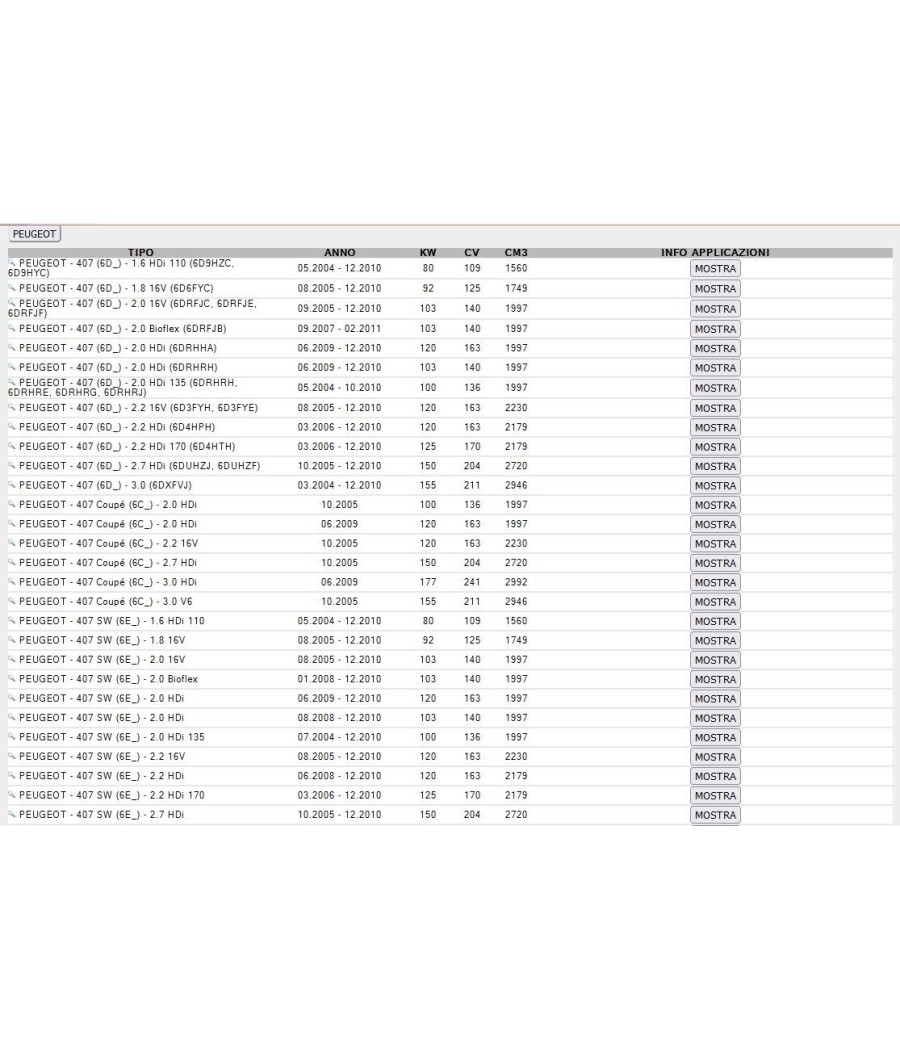Click the year range '05.2004 - 10.2010'
This screenshot has width=900, height=1050.
[x=340, y=388]
